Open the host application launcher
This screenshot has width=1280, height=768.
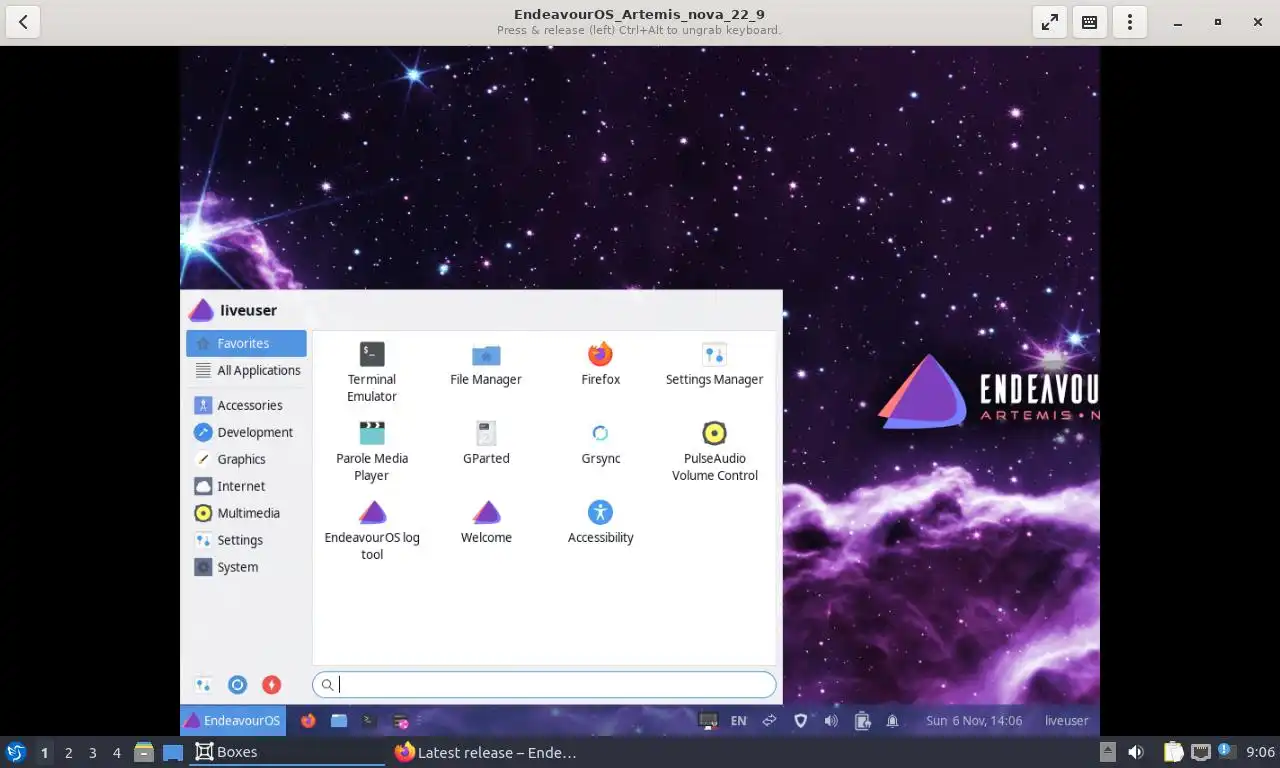click(15, 752)
